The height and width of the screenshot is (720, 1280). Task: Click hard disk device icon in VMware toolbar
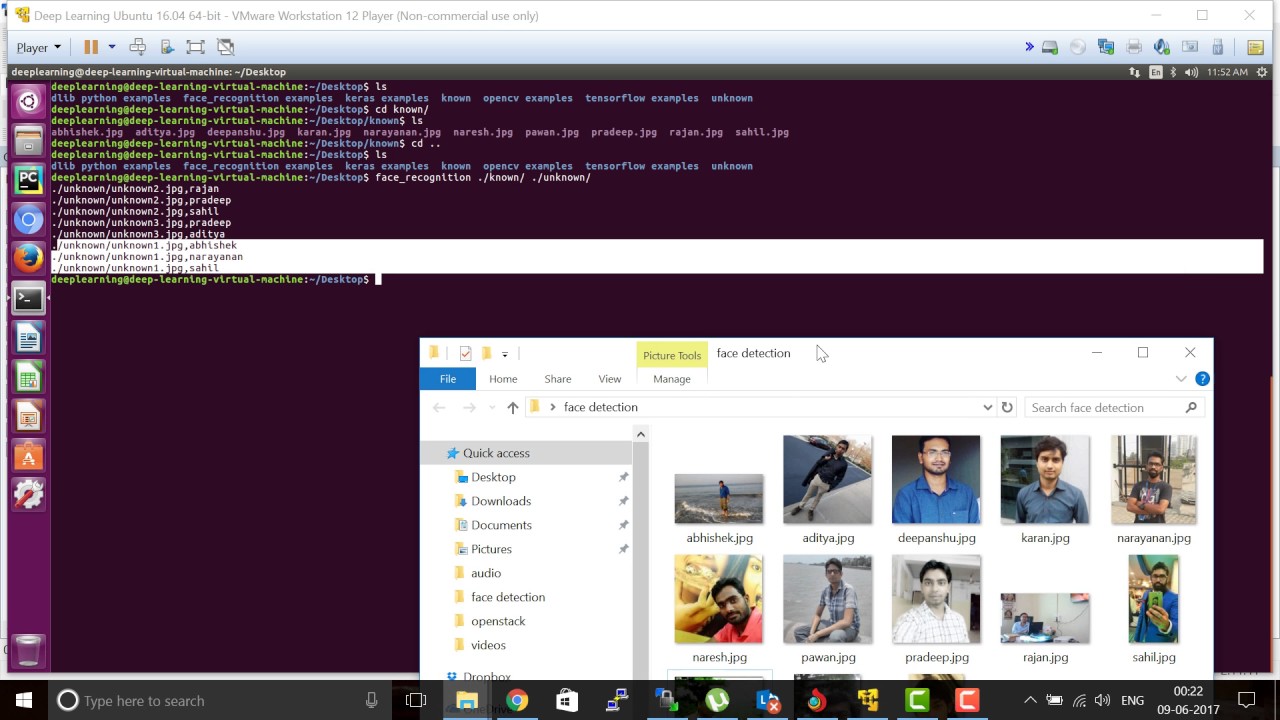(x=1050, y=47)
